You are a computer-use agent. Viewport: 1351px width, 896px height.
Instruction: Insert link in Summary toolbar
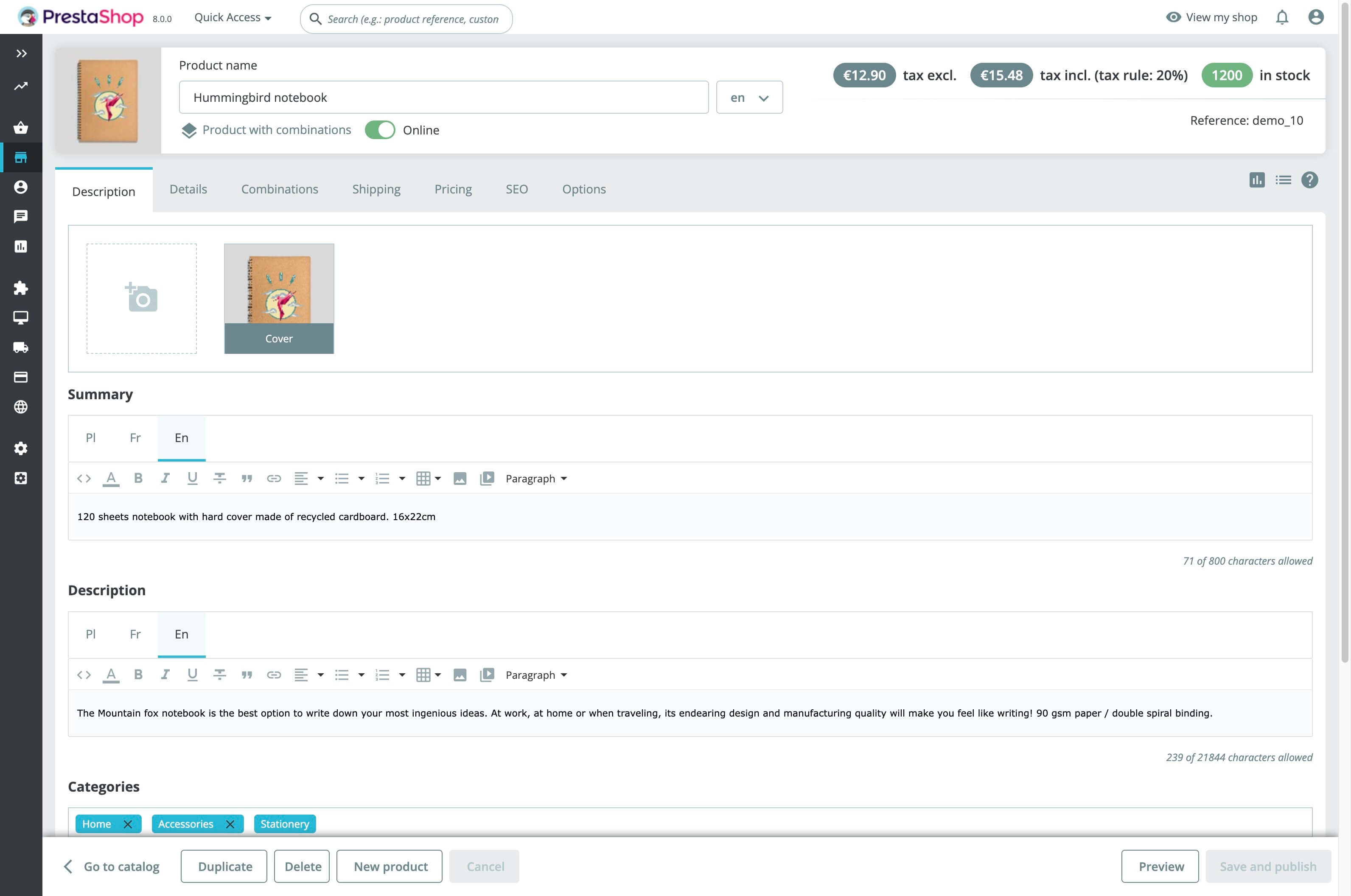tap(274, 478)
